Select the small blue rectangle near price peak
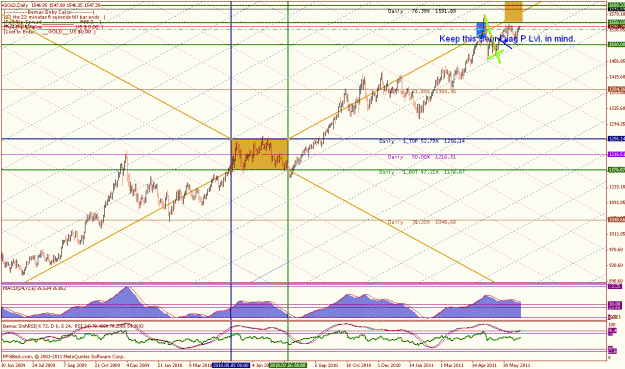The image size is (625, 369). (481, 30)
